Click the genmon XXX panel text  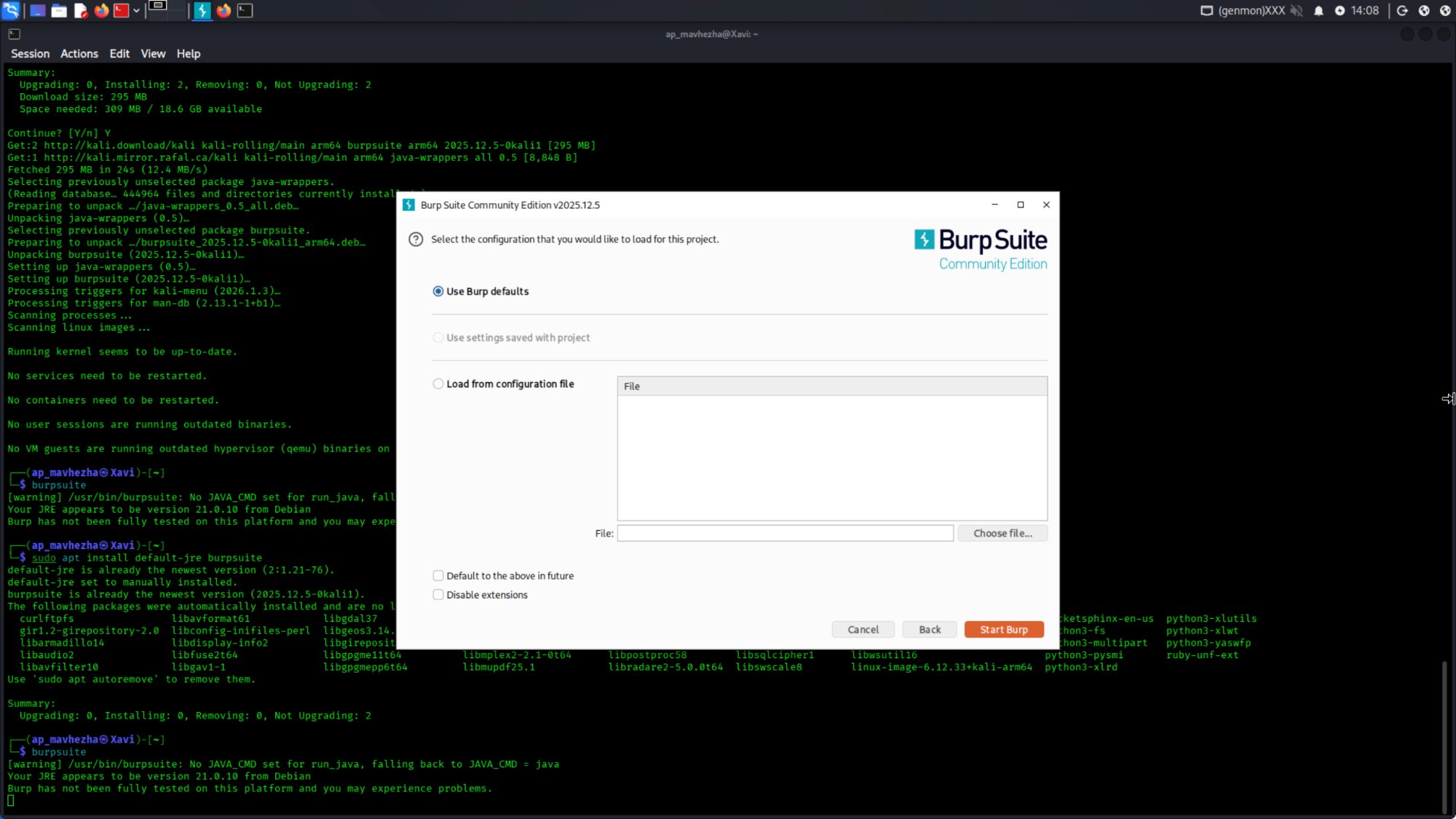[1251, 10]
